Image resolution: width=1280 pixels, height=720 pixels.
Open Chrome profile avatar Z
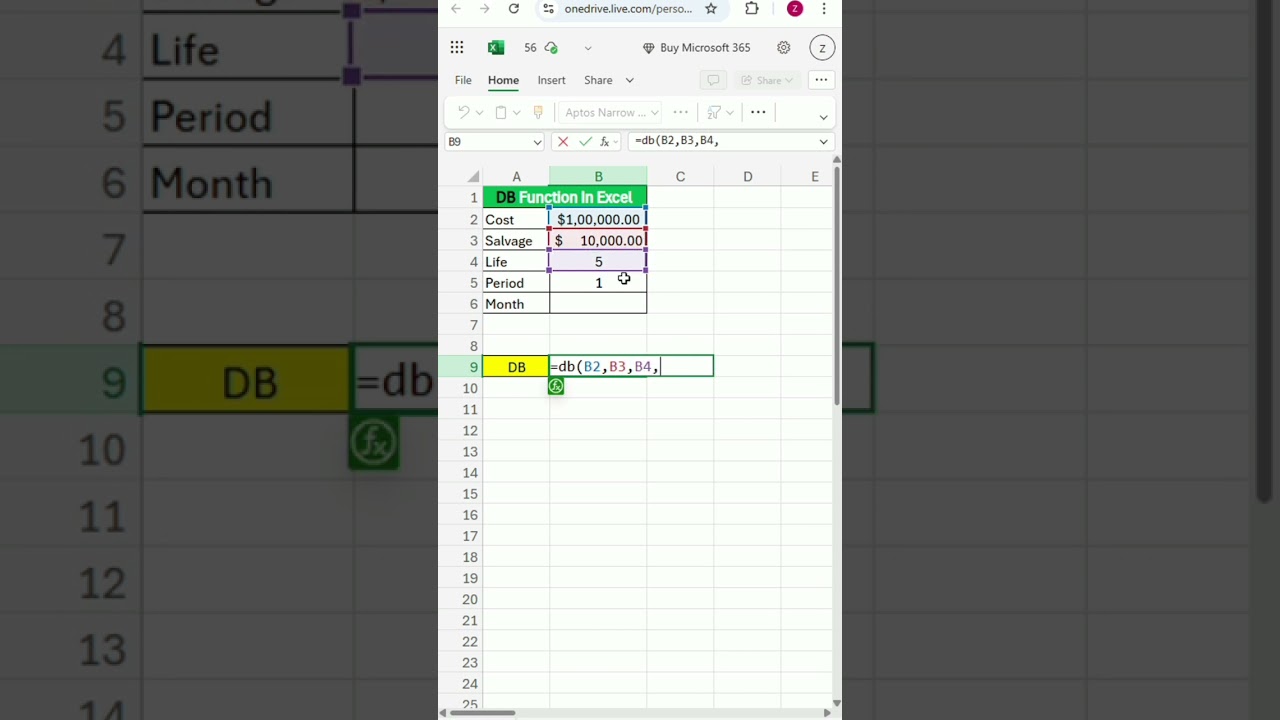[x=795, y=9]
